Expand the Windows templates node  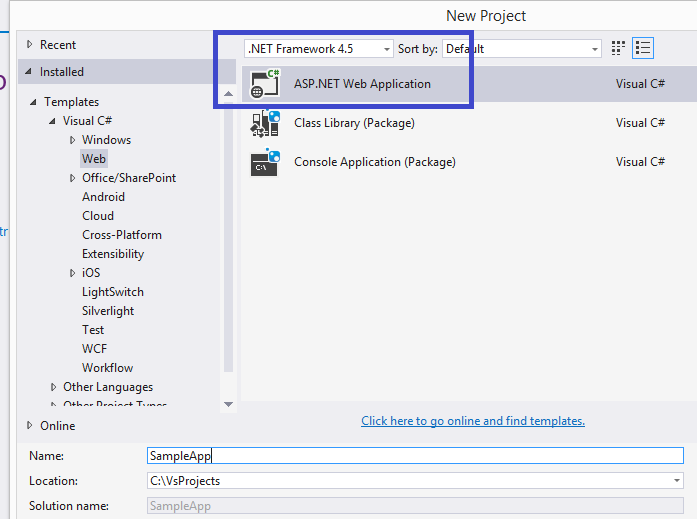point(73,140)
